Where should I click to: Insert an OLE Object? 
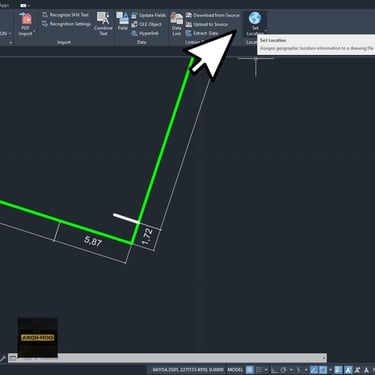click(x=147, y=24)
